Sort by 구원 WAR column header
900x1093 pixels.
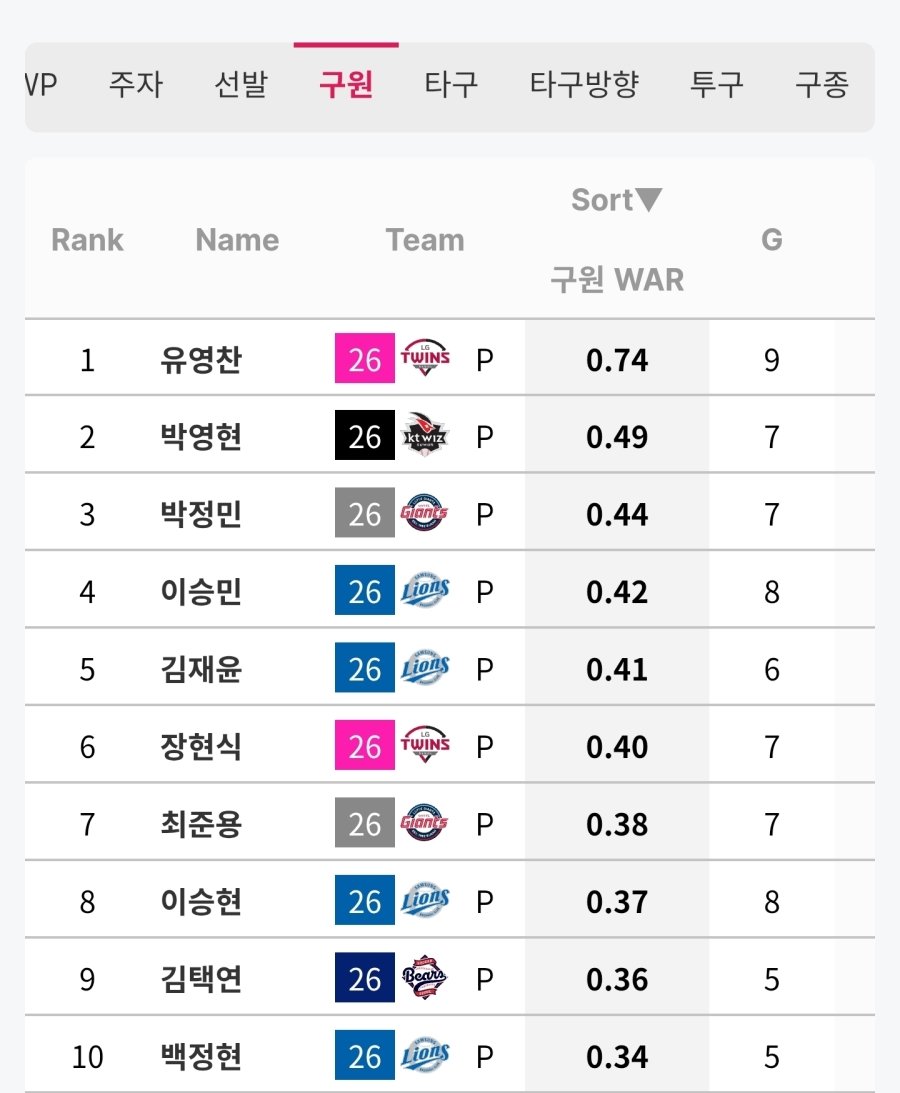click(617, 280)
